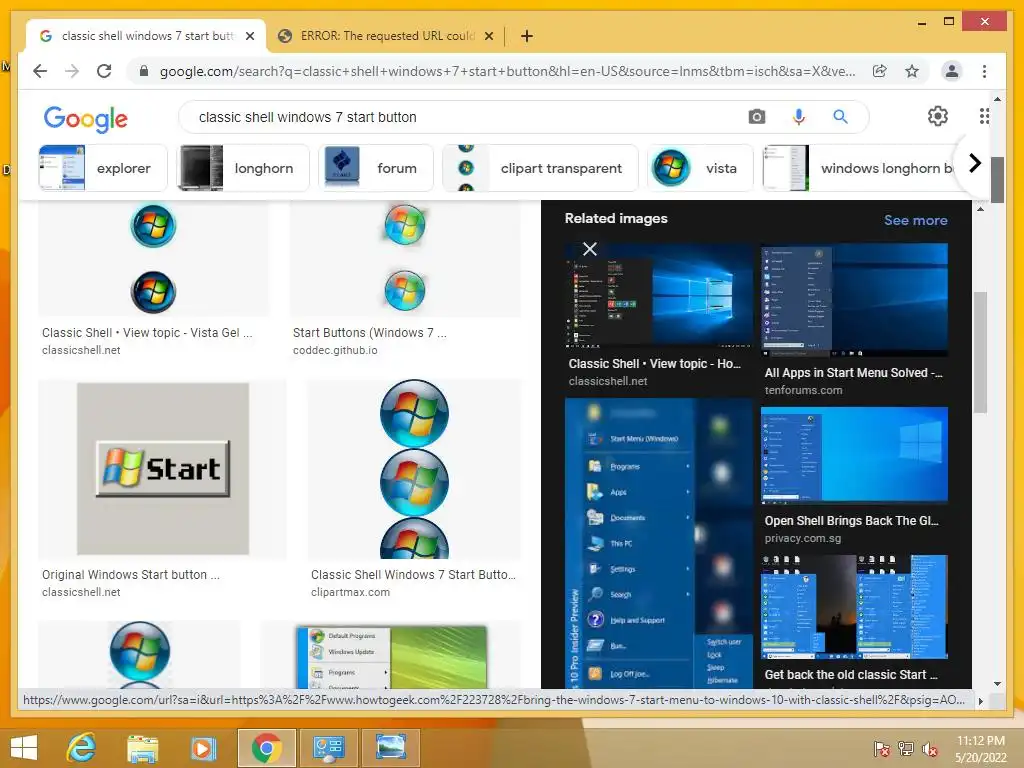Open Google apps grid
The width and height of the screenshot is (1024, 768).
point(984,116)
